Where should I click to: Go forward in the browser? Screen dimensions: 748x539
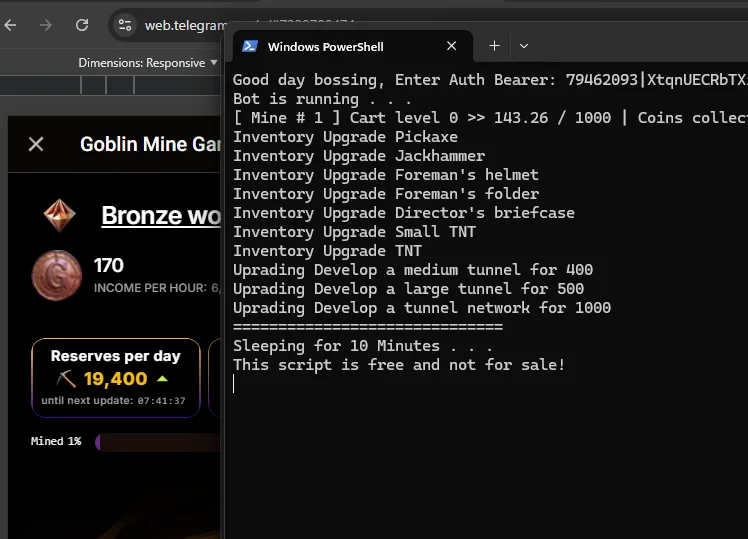click(x=46, y=25)
